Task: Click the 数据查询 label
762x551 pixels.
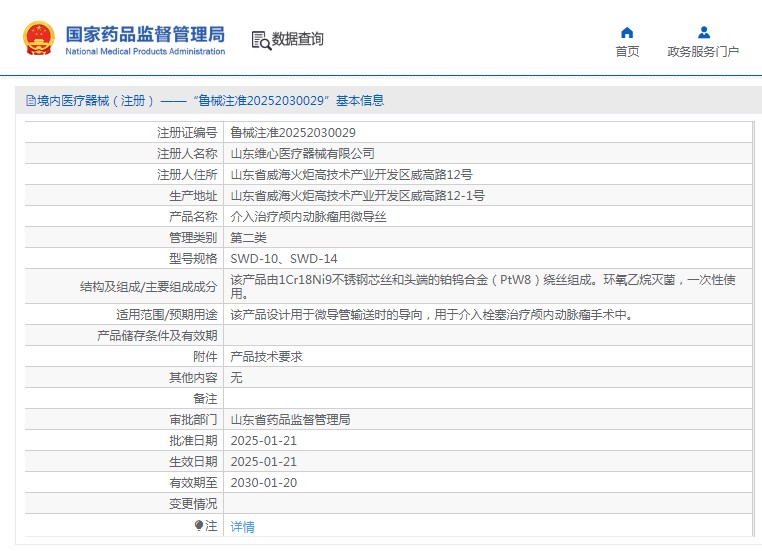Action: (297, 39)
